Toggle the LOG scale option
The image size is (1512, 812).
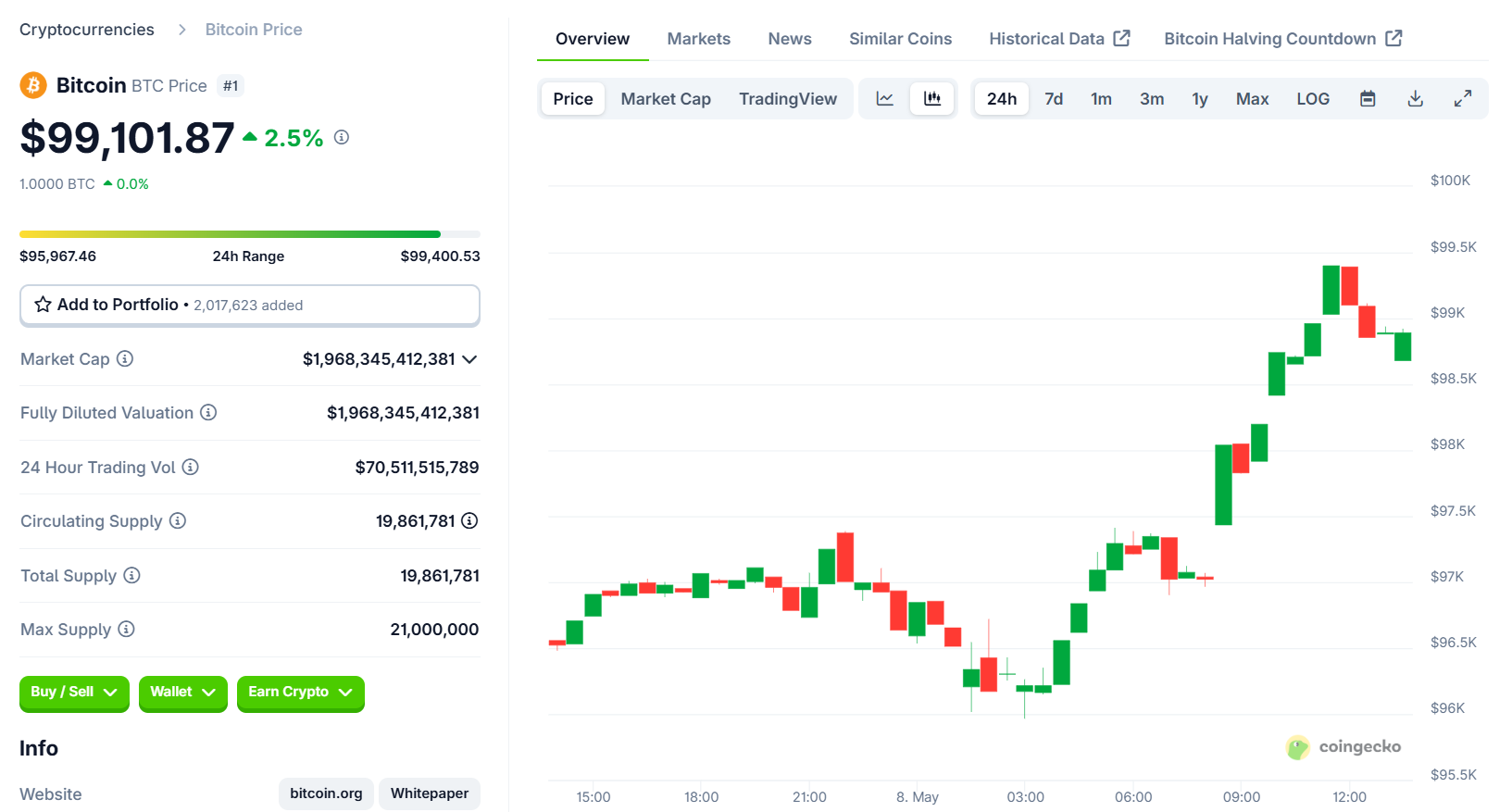[x=1313, y=98]
